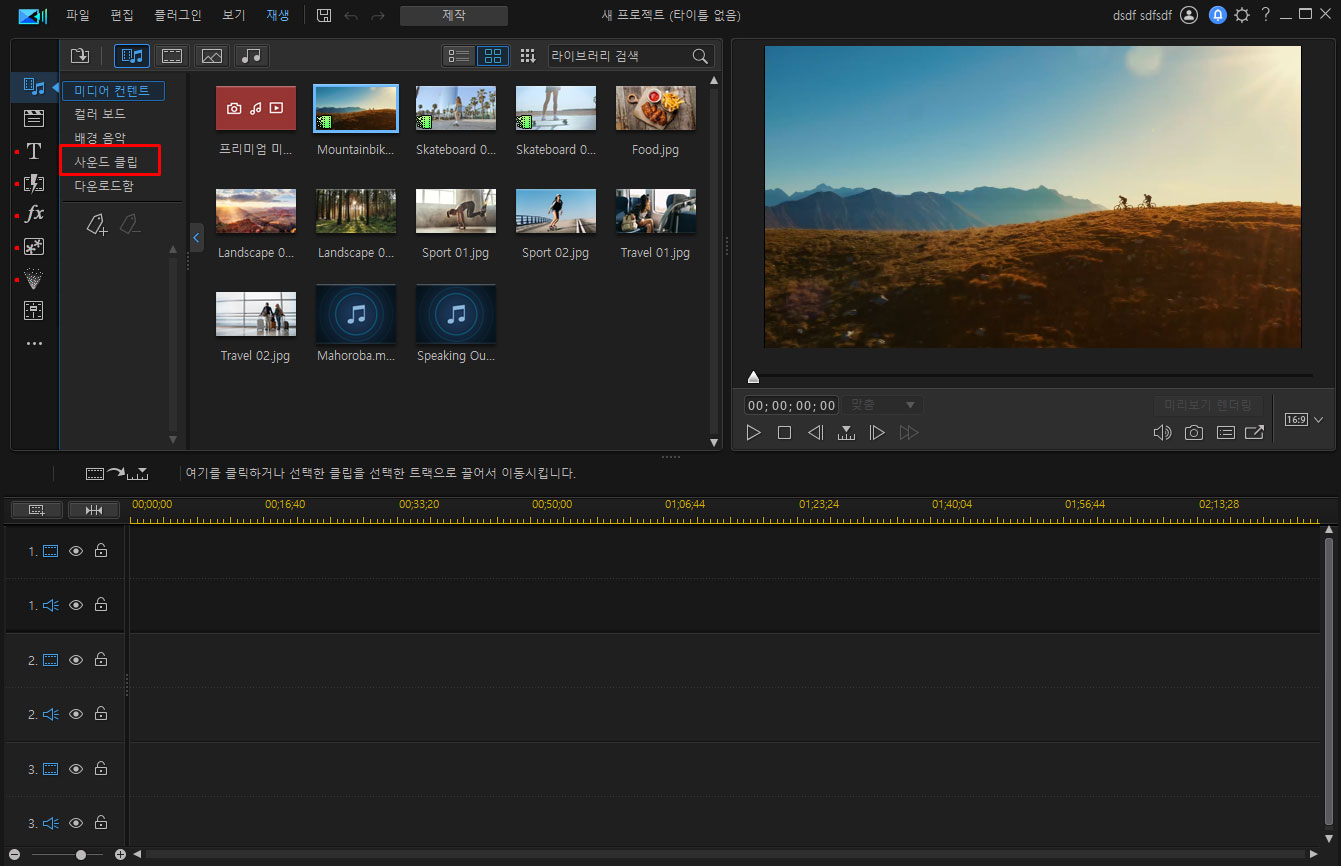The height and width of the screenshot is (866, 1341).
Task: Collapse the library explorer panel chevron
Action: pos(196,238)
